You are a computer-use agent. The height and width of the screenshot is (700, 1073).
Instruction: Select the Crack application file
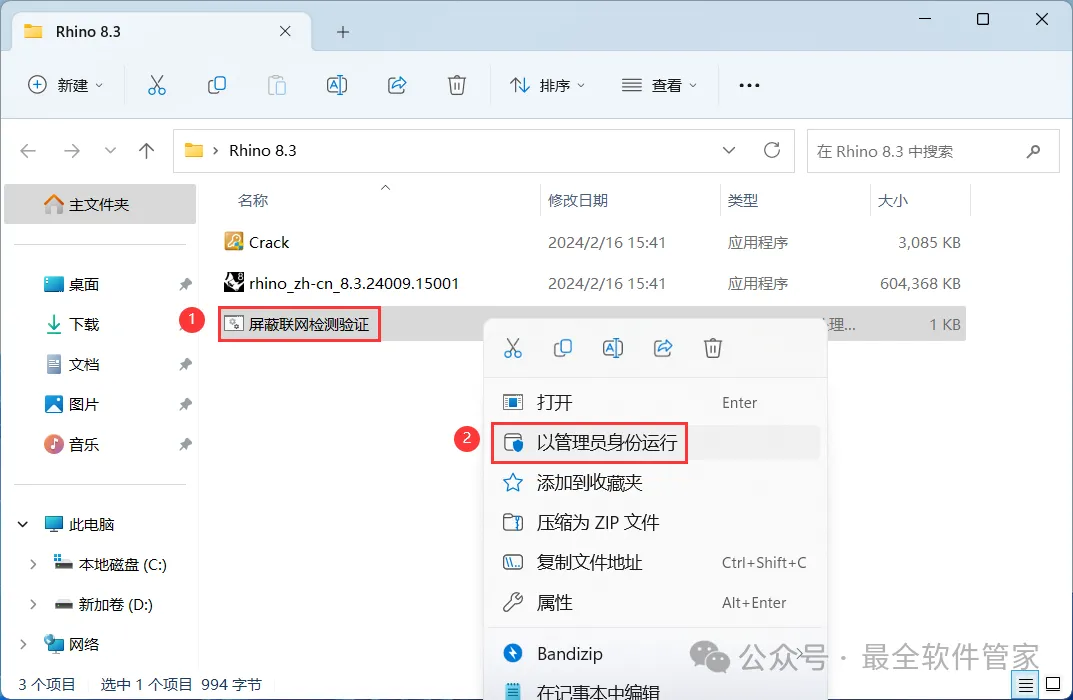[x=592, y=242]
